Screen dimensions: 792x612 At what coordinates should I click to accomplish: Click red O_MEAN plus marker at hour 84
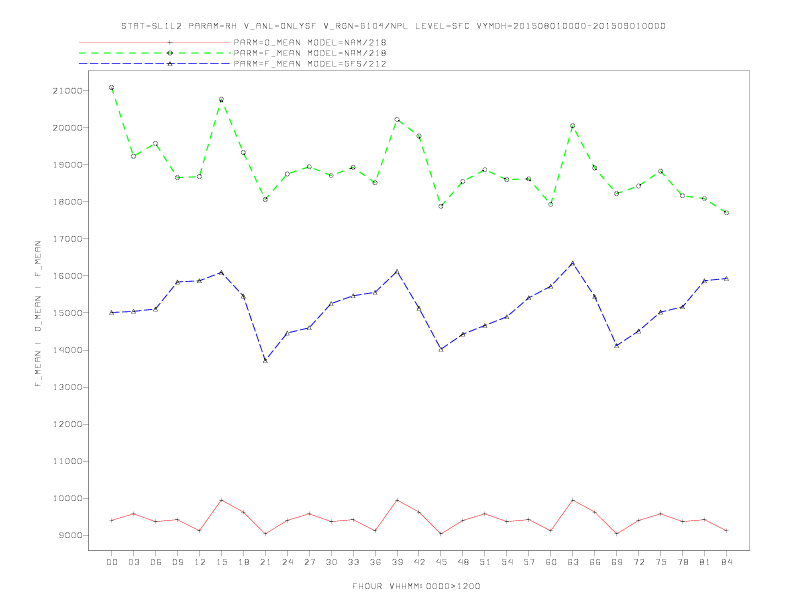pyautogui.click(x=726, y=531)
